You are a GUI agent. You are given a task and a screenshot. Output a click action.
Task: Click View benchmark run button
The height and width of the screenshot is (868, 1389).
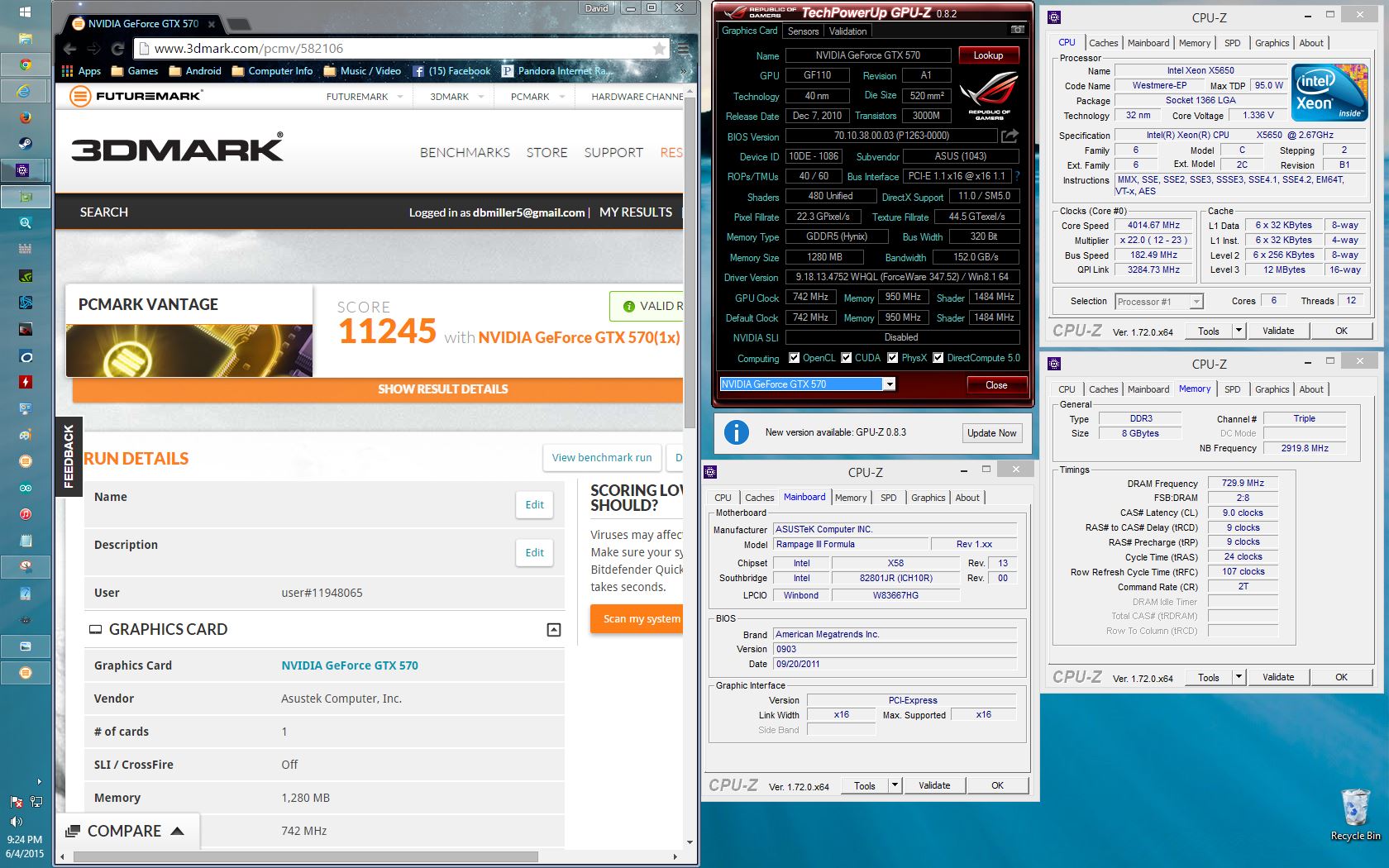pos(602,457)
